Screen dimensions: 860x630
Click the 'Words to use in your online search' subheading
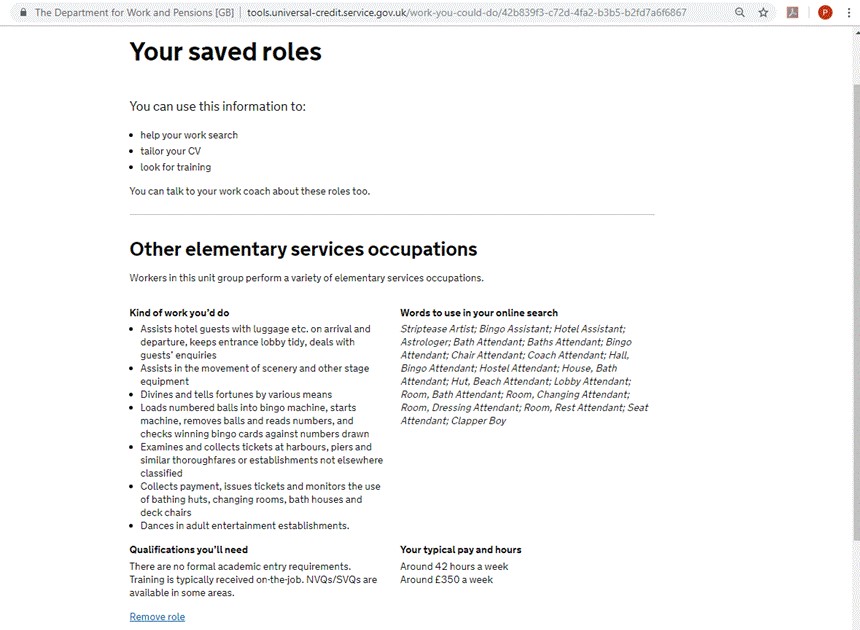click(479, 313)
